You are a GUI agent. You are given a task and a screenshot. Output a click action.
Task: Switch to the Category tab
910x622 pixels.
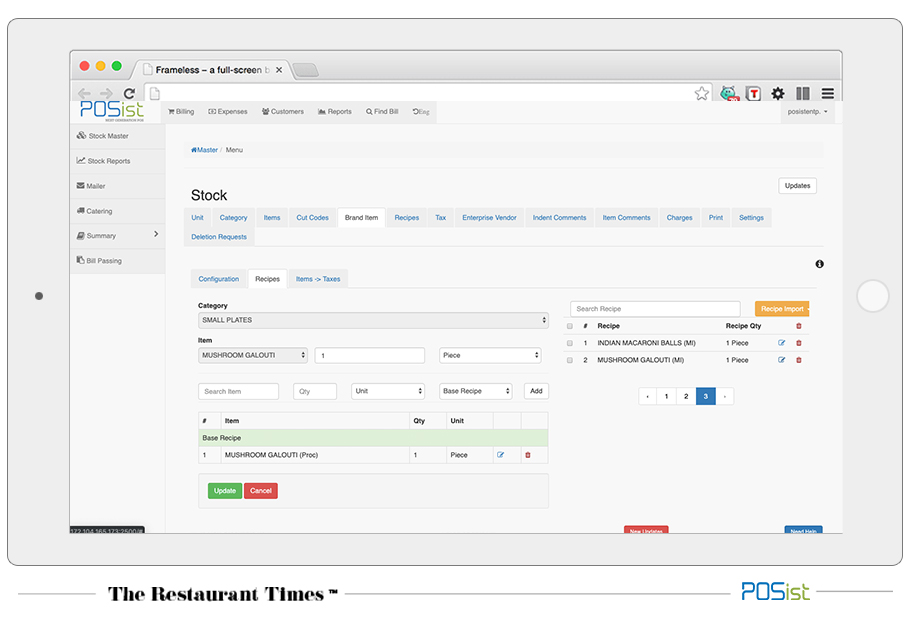pos(233,218)
